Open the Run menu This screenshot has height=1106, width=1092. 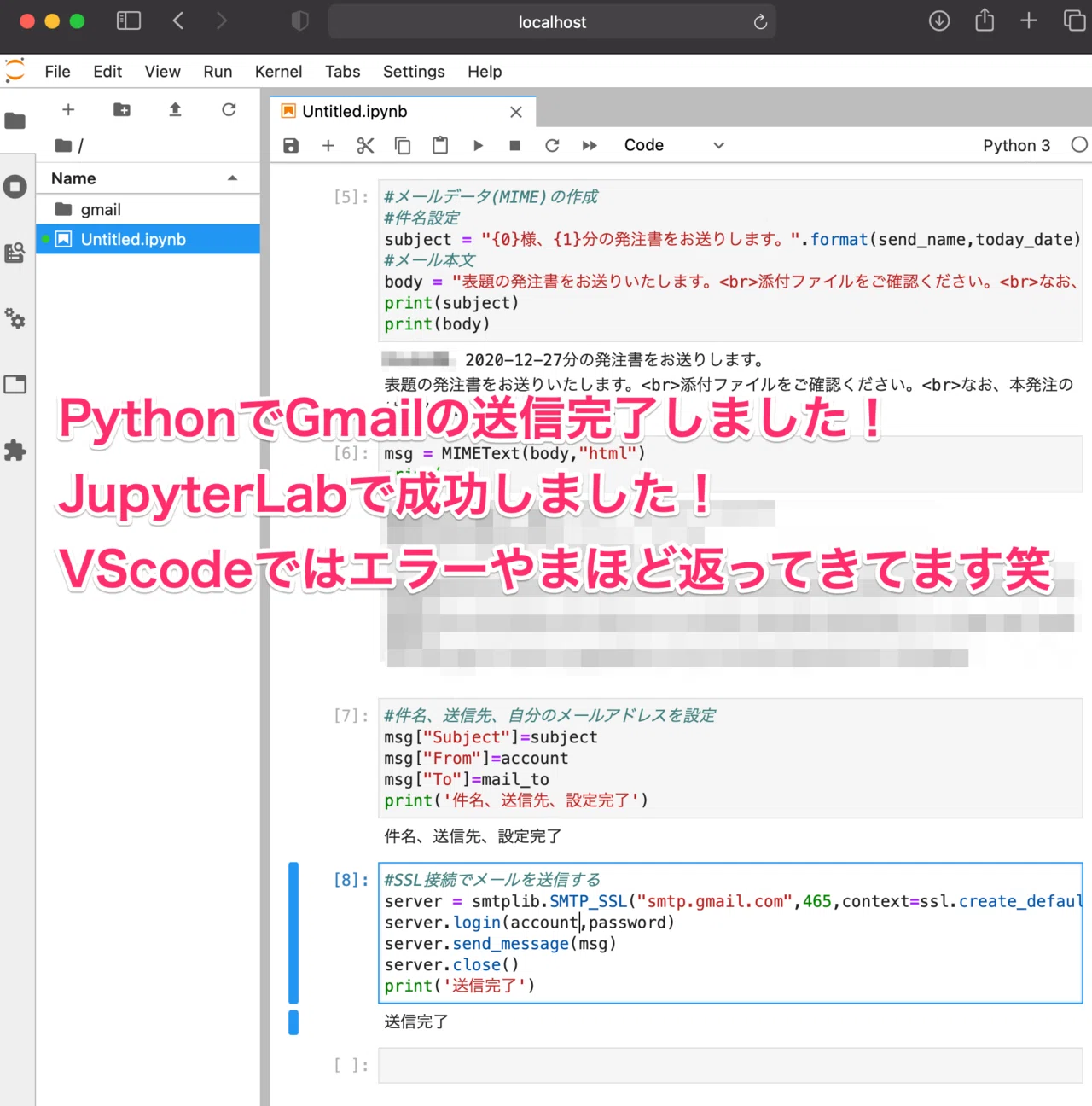tap(218, 72)
